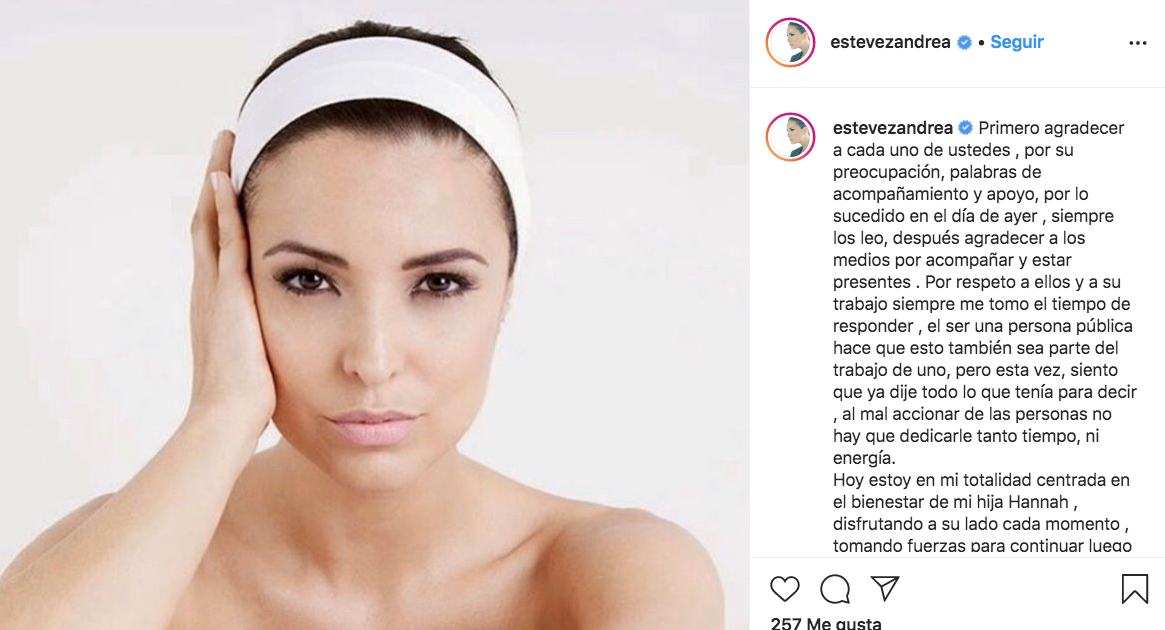This screenshot has height=630, width=1165.
Task: Click the avatar beside the caption text
Action: pos(791,137)
